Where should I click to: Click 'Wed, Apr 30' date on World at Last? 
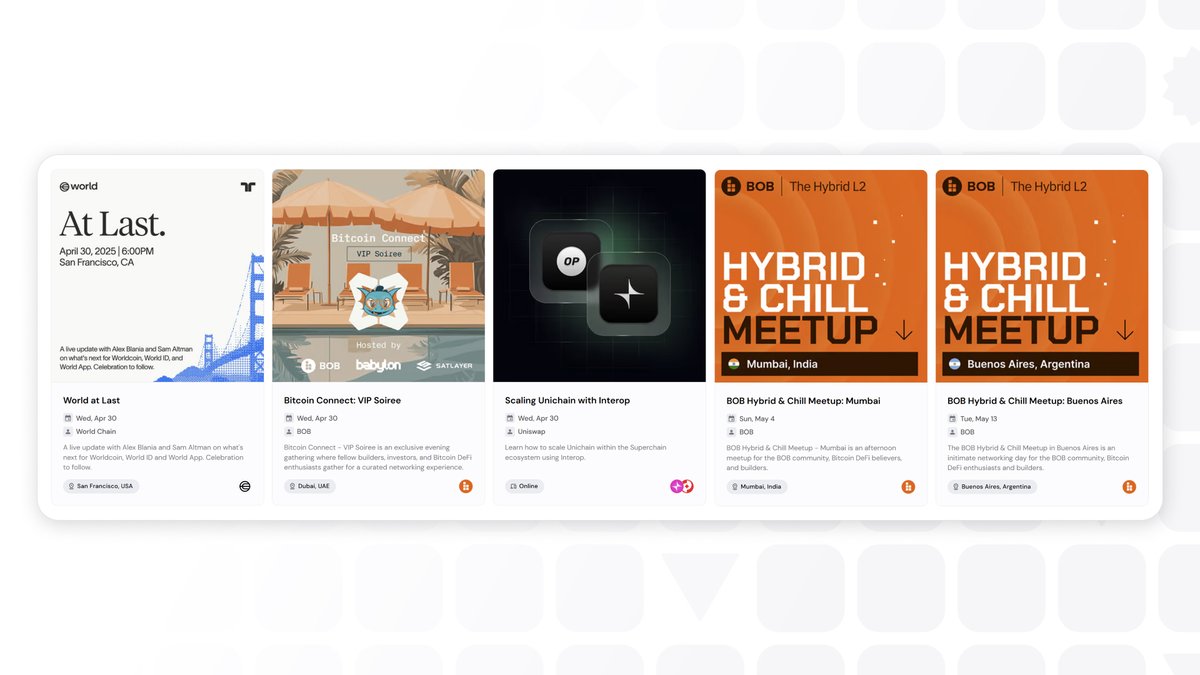(x=96, y=418)
